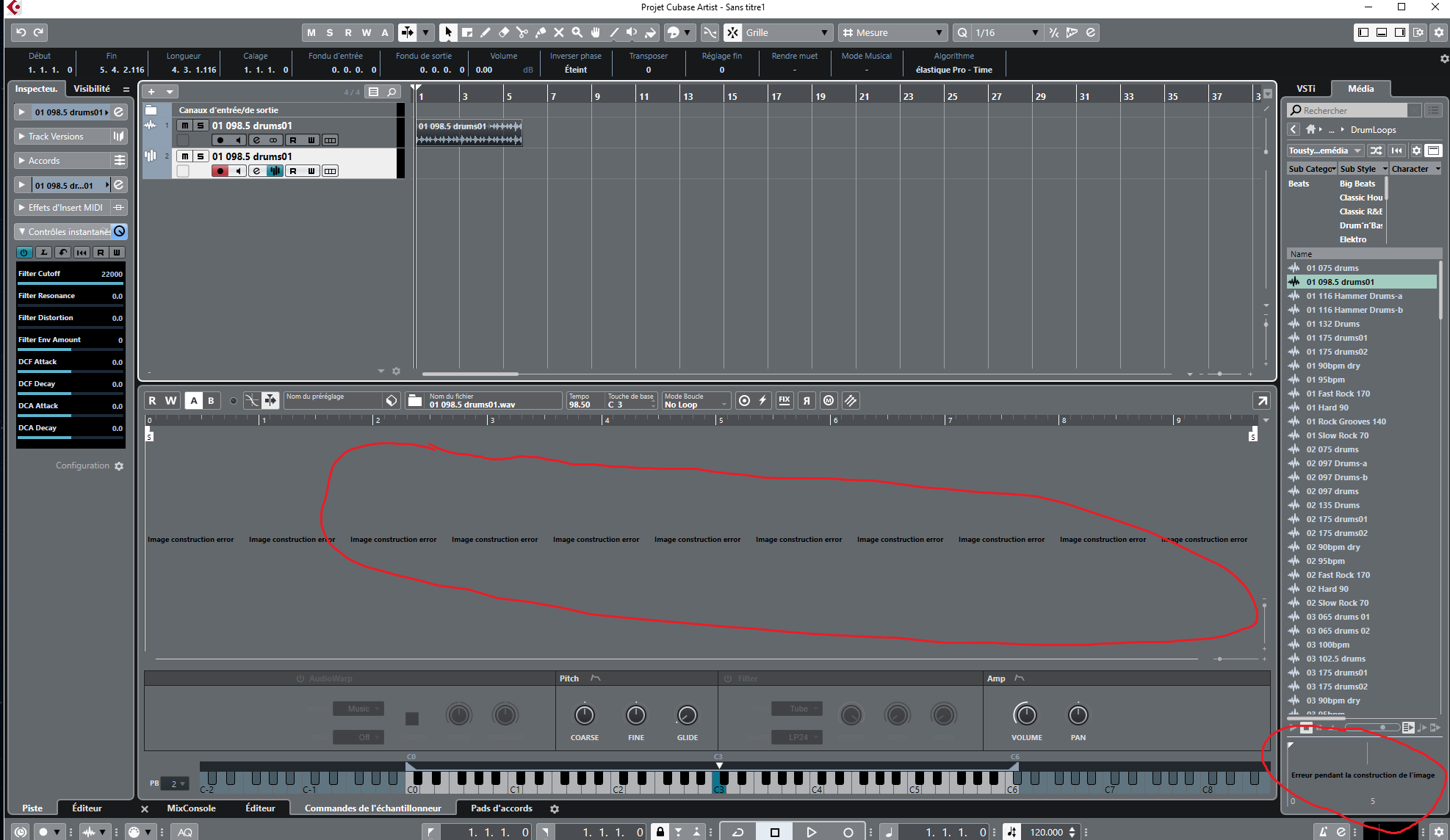Select the Line tool

click(x=614, y=32)
